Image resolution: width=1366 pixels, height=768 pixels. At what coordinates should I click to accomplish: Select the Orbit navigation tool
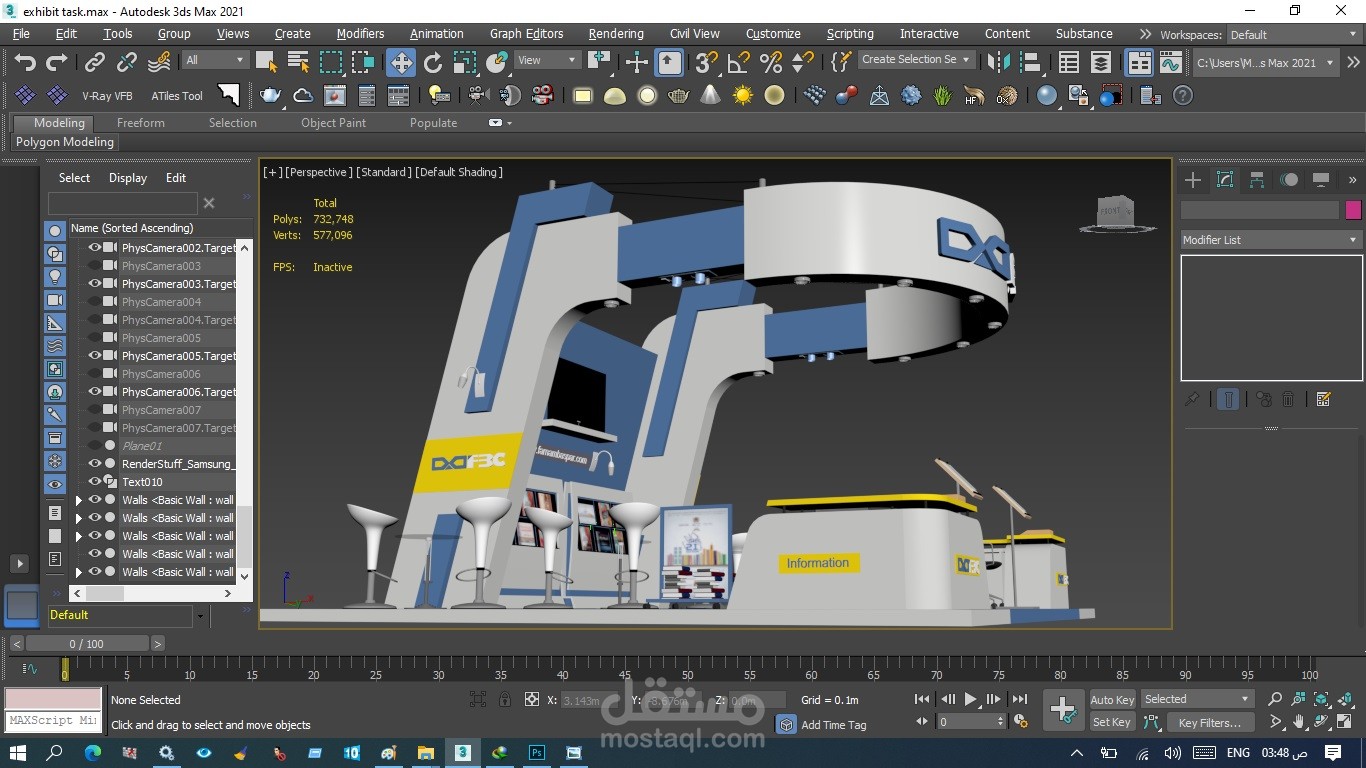[1321, 722]
